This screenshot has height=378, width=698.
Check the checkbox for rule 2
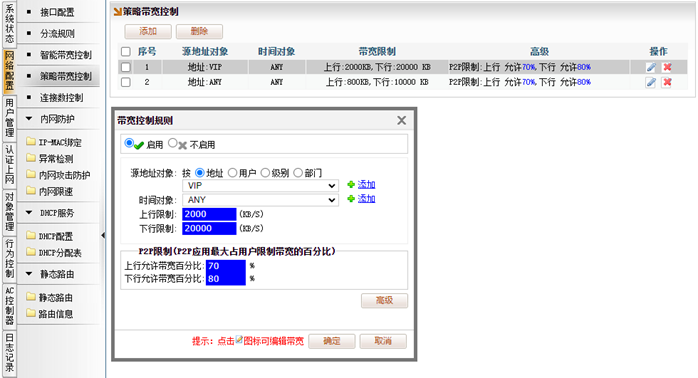click(126, 82)
